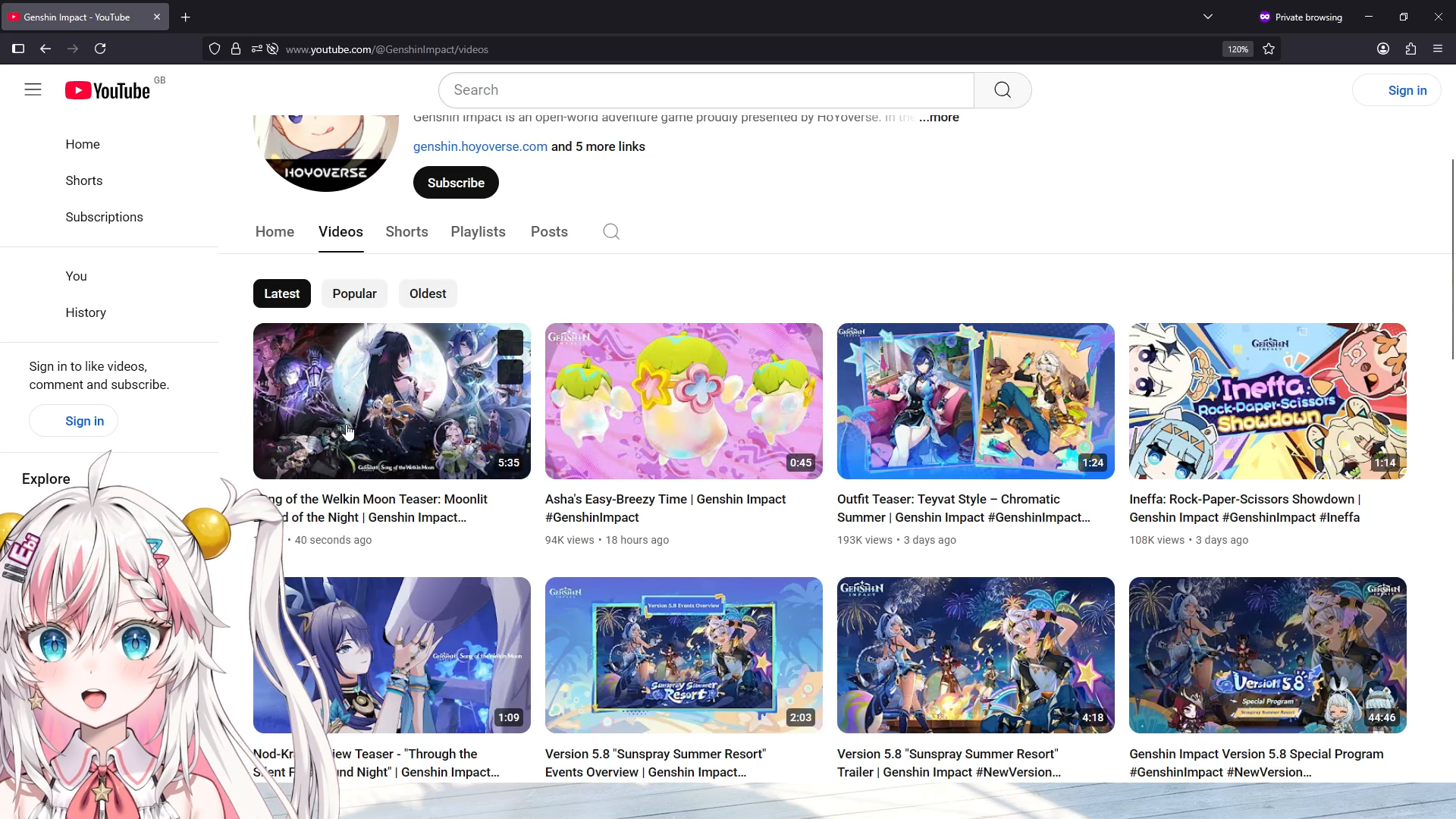Focus the YouTube search field
The image size is (1456, 819).
[x=706, y=90]
